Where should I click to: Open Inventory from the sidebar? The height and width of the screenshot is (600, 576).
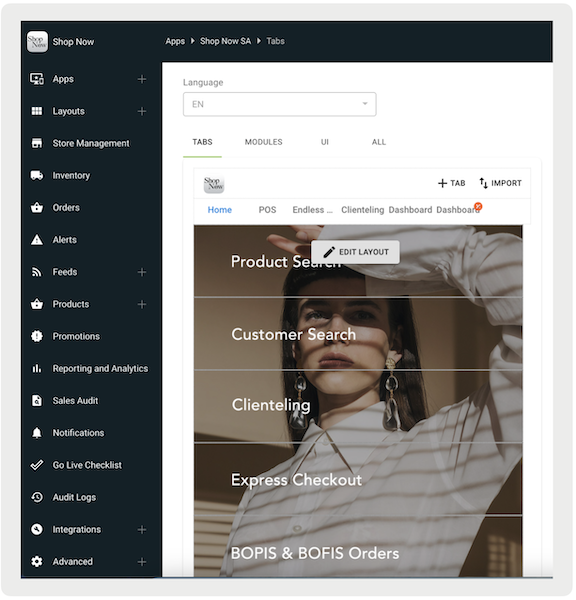pyautogui.click(x=71, y=175)
